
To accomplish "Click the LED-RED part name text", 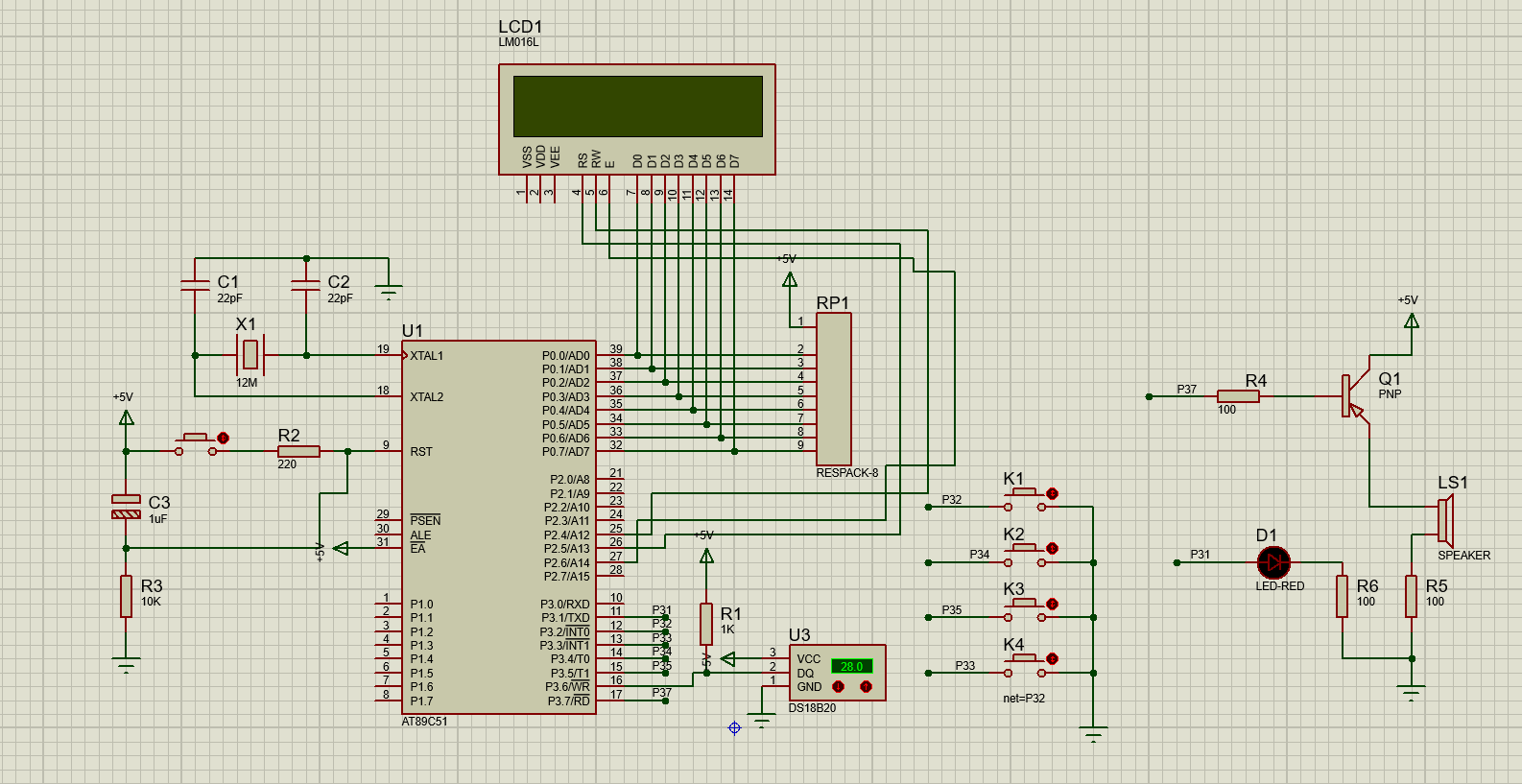I will (1280, 586).
